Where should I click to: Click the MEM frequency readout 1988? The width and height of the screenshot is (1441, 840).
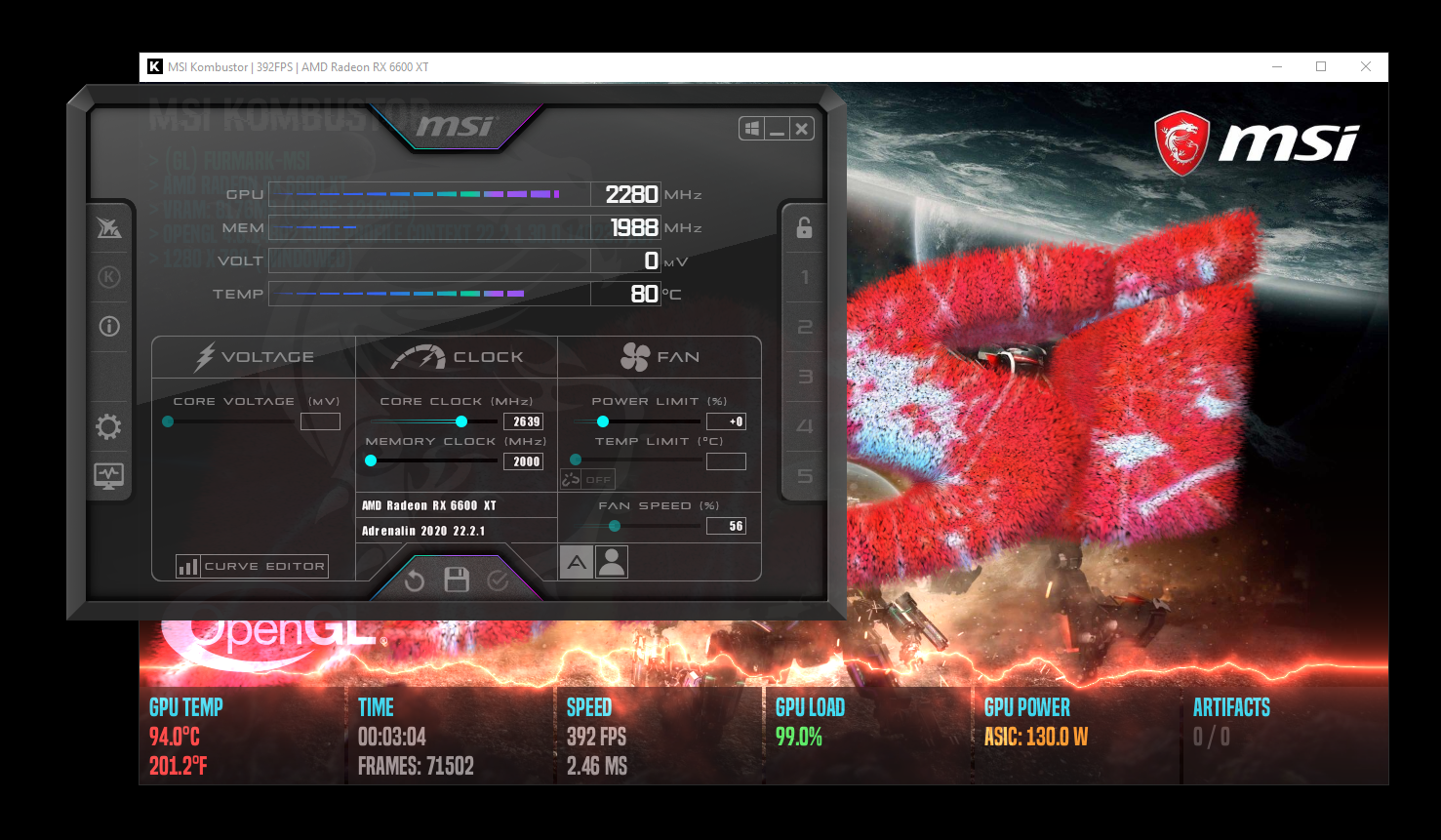pos(634,227)
